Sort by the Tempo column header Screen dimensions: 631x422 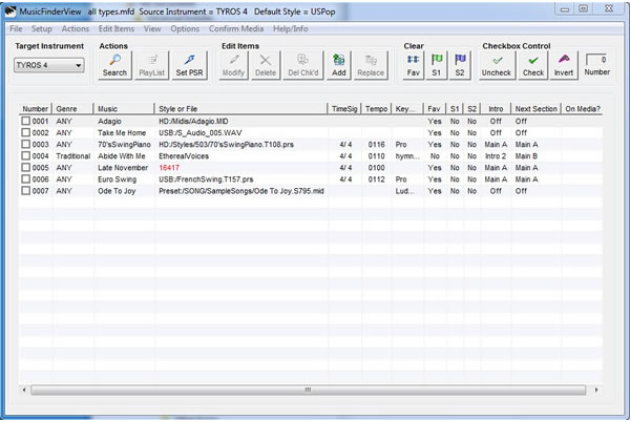376,108
